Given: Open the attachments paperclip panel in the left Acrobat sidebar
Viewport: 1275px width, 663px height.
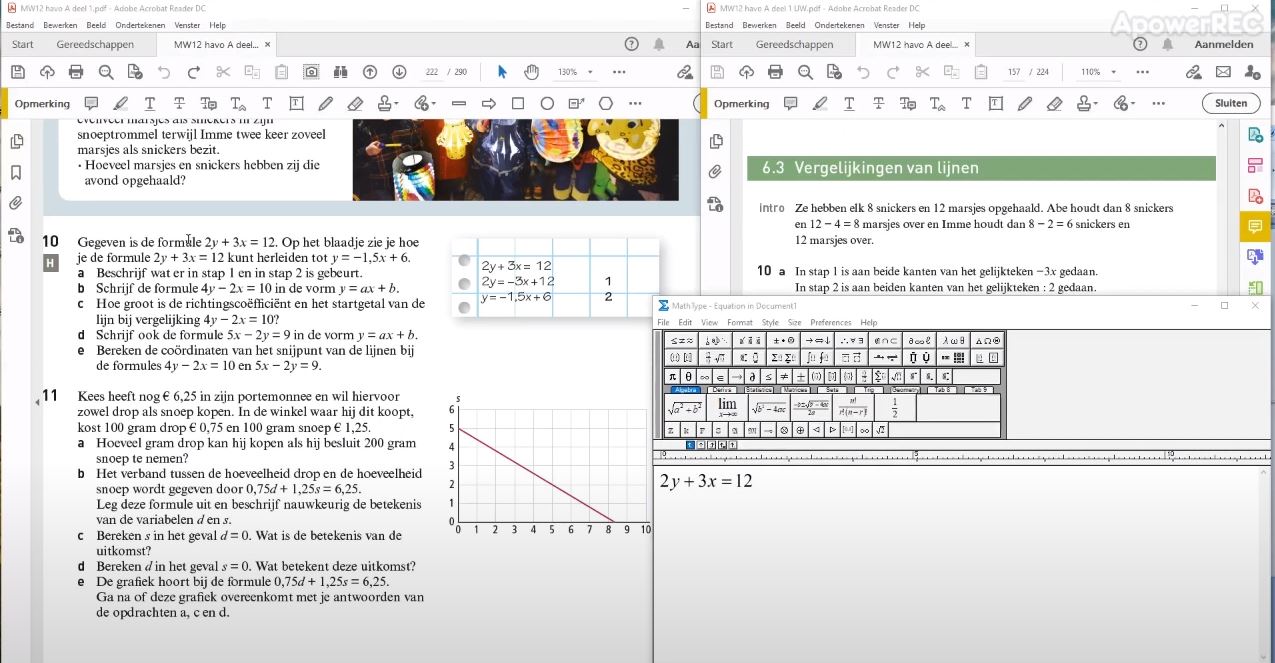Looking at the screenshot, I should (16, 203).
